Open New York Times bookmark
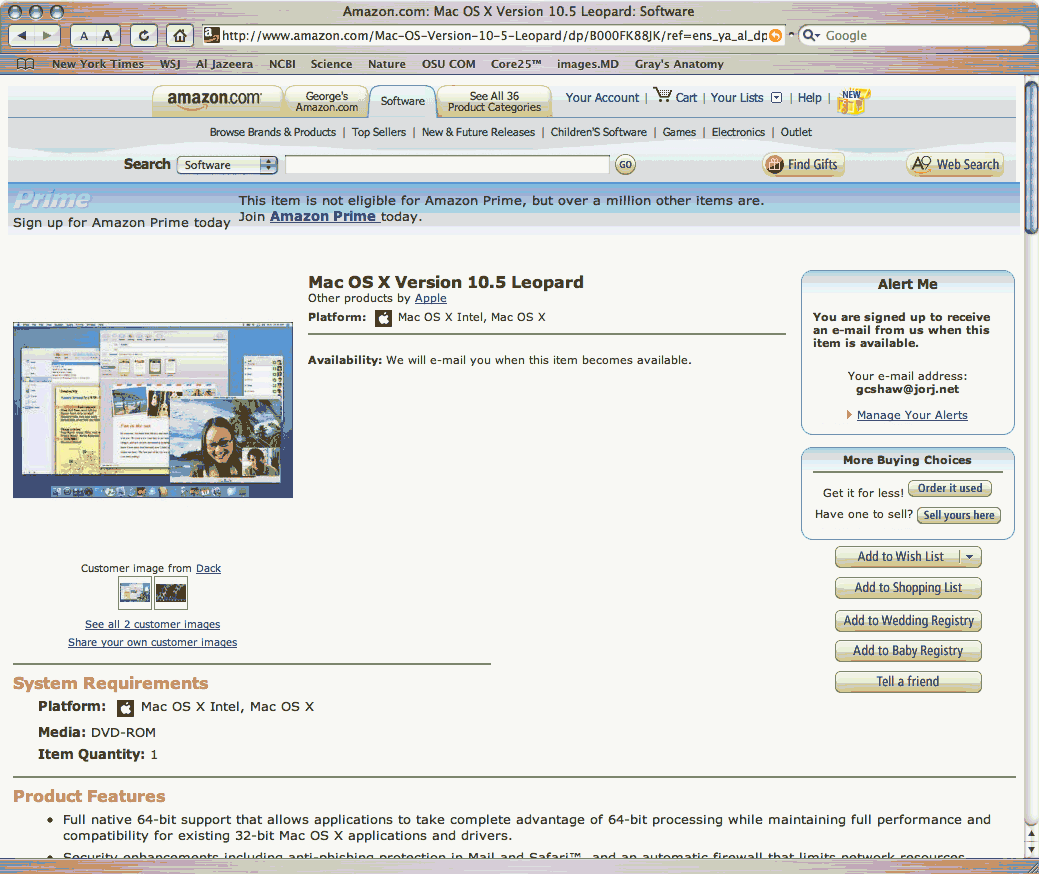 [97, 64]
